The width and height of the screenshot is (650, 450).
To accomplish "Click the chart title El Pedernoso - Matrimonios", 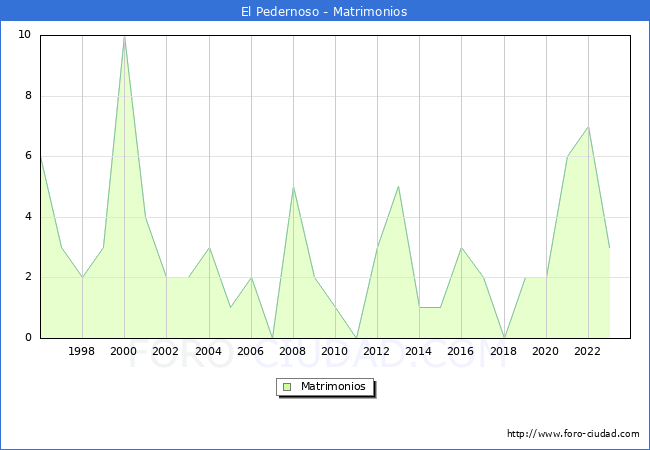I will (324, 12).
